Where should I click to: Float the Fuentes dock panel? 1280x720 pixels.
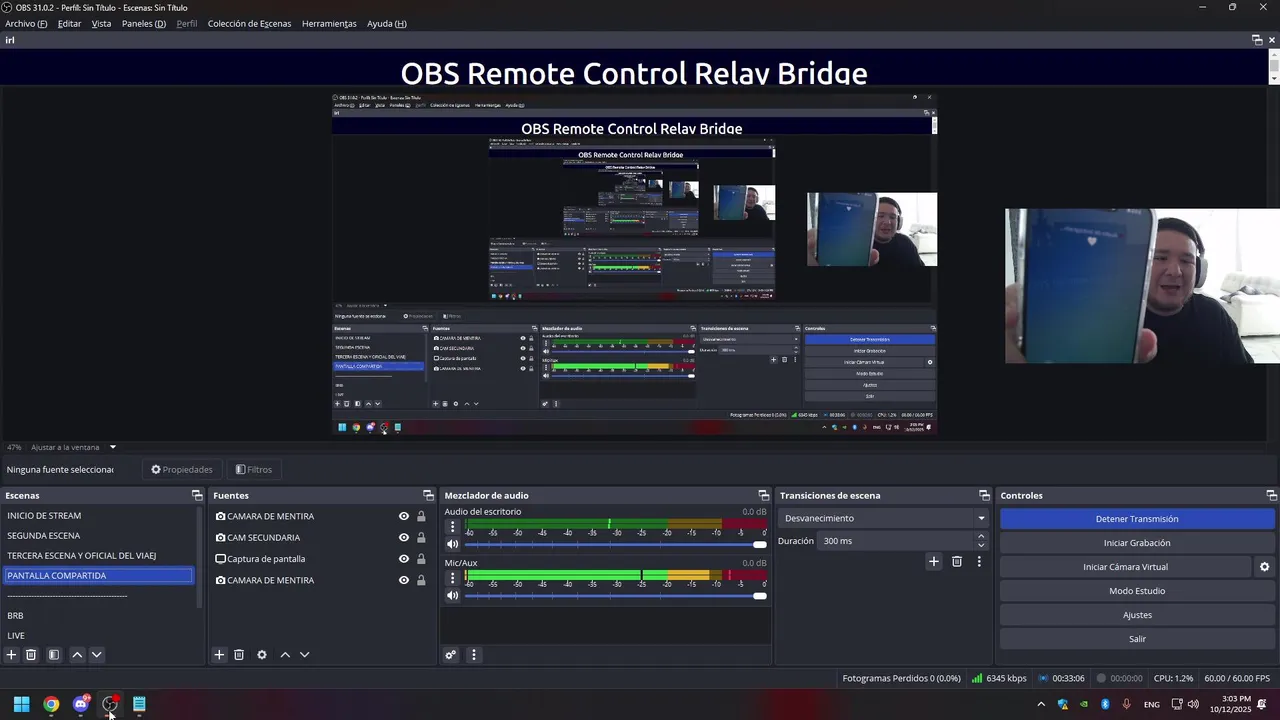point(428,496)
